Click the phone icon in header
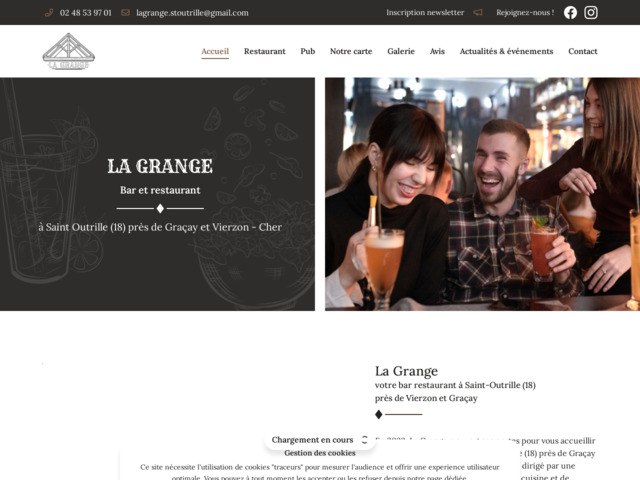 [49, 13]
